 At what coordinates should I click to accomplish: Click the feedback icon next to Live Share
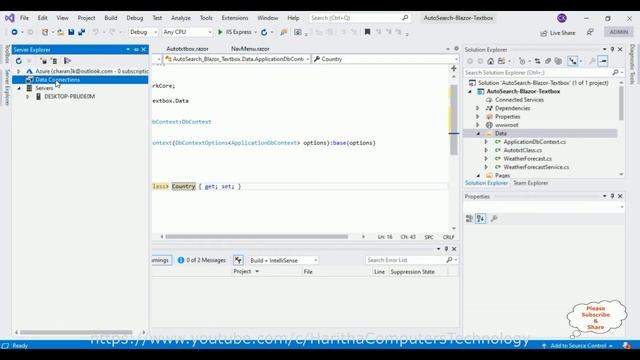pos(590,32)
